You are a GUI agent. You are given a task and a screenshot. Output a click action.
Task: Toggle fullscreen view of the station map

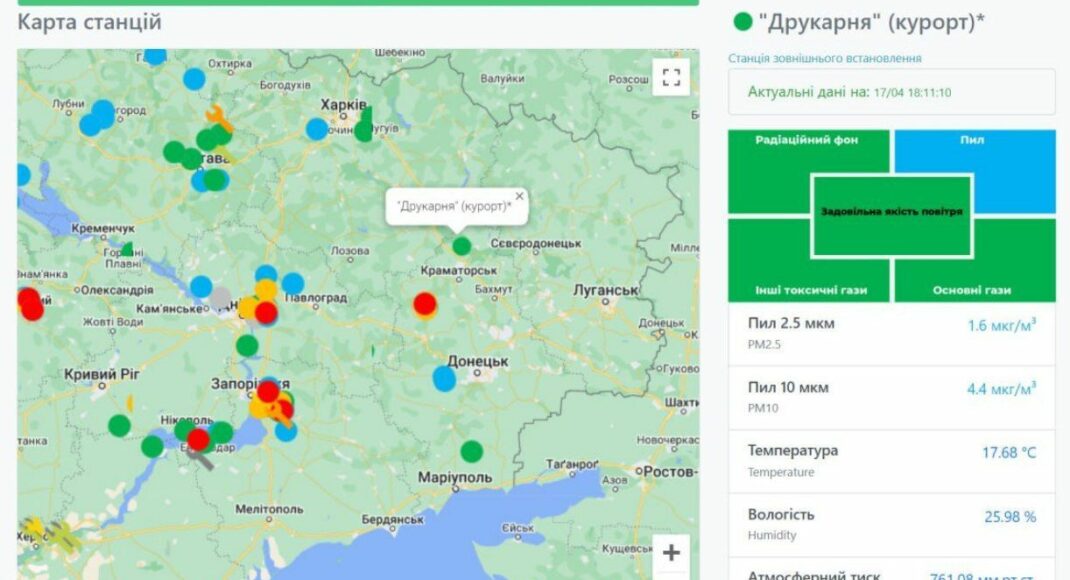tap(671, 77)
